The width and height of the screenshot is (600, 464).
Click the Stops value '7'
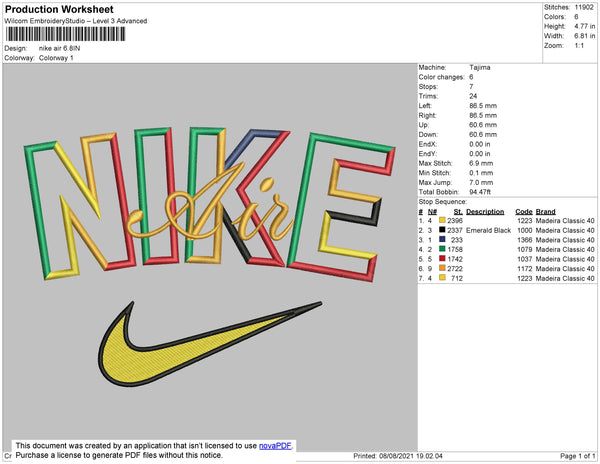[x=471, y=86]
